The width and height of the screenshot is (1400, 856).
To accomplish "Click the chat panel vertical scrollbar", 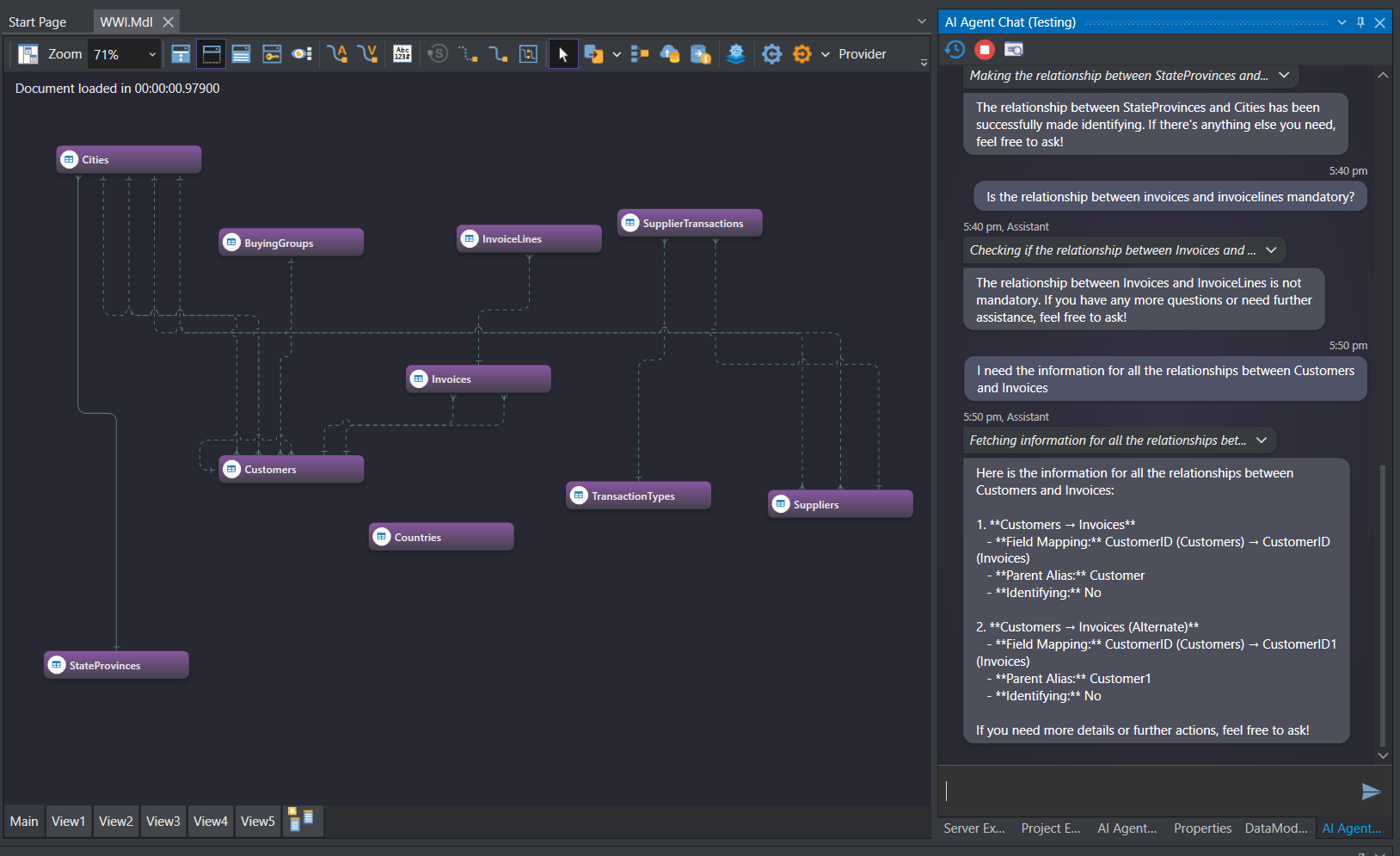I will click(x=1382, y=602).
